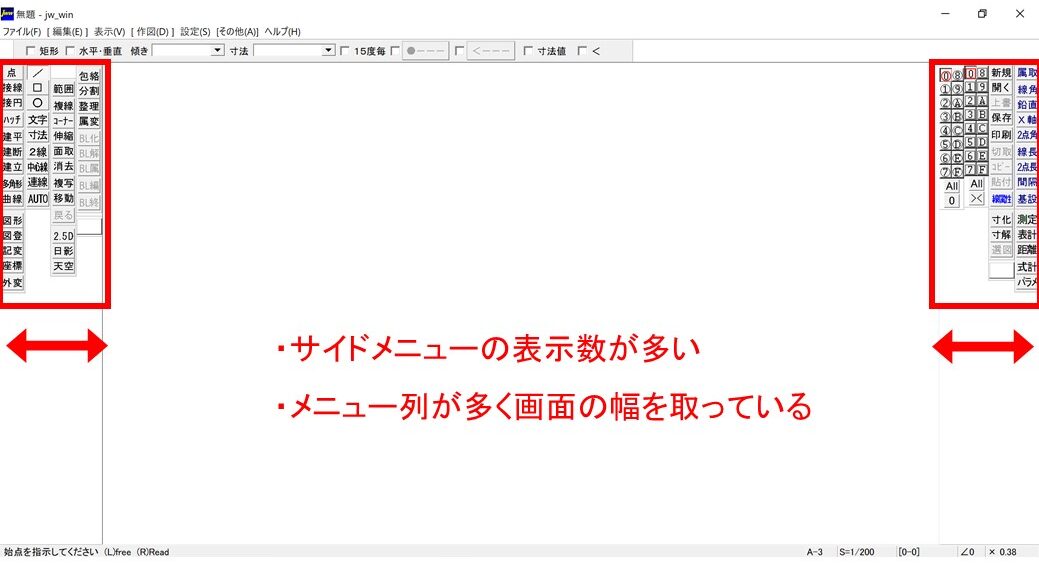Choose the 複線 offset line tool
This screenshot has height=566, width=1039.
(x=64, y=106)
